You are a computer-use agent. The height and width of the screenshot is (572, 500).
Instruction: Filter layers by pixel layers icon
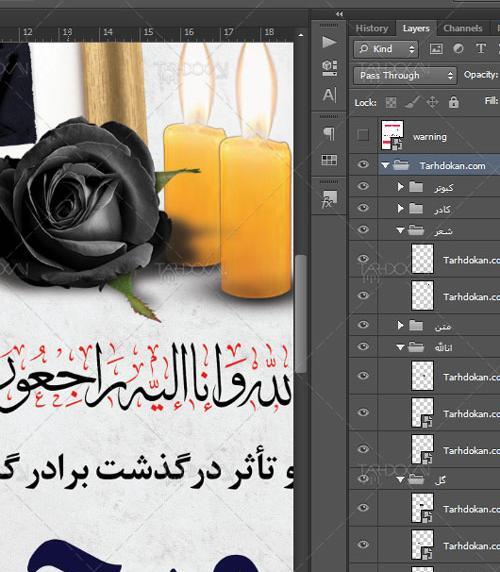436,49
